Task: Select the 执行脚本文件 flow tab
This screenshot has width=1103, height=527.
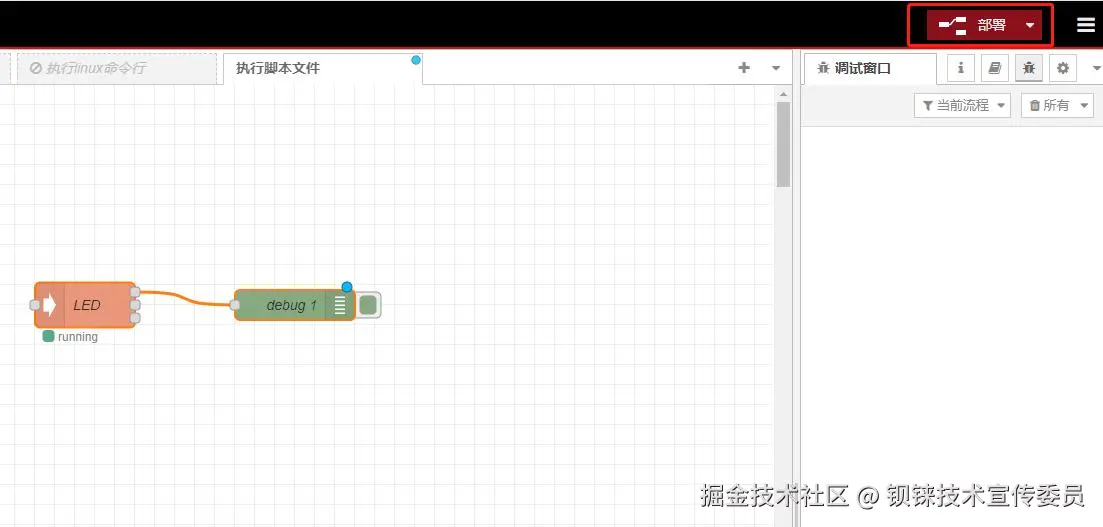Action: [x=322, y=68]
